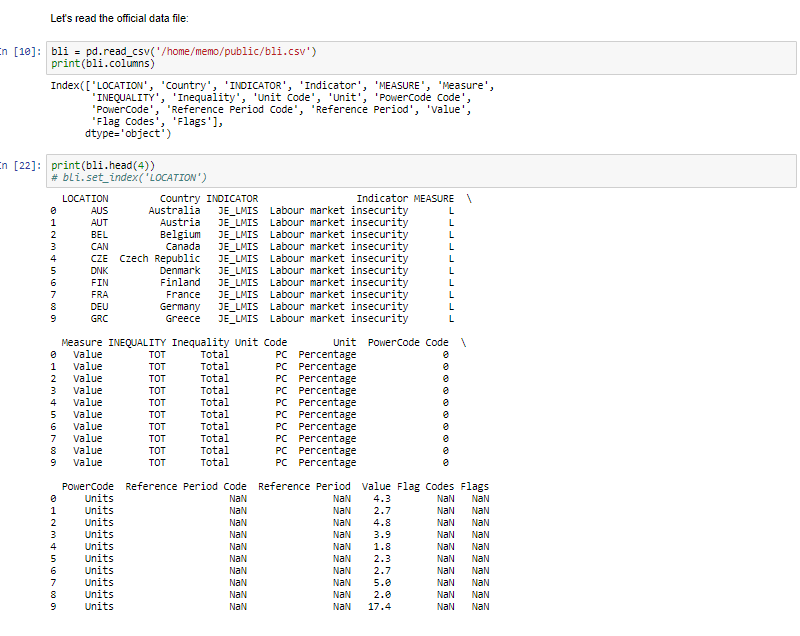800x636 pixels.
Task: Click the 'INDICATOR' column header in the printed table
Action: pos(232,198)
